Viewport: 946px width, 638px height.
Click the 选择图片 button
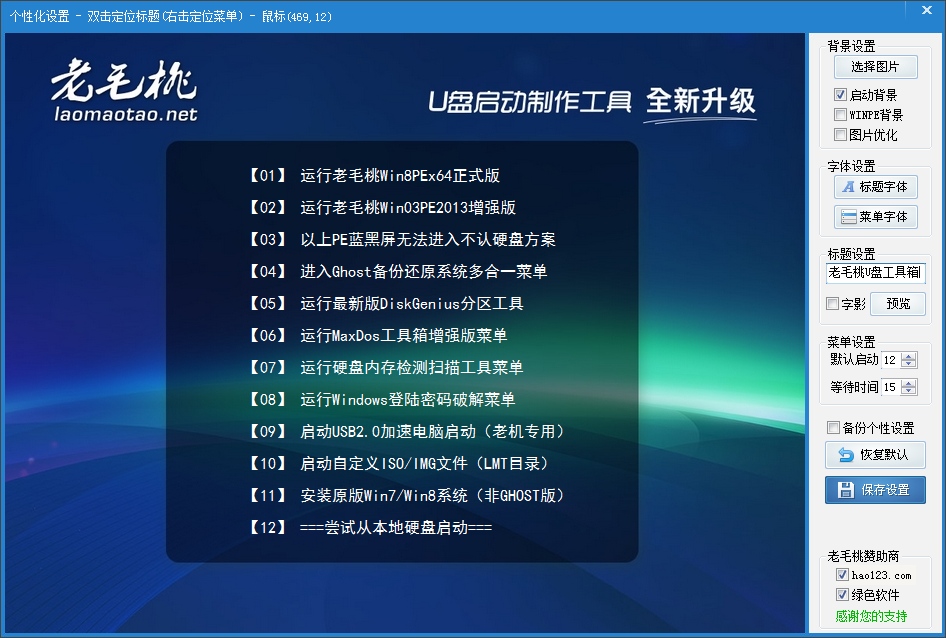(875, 66)
